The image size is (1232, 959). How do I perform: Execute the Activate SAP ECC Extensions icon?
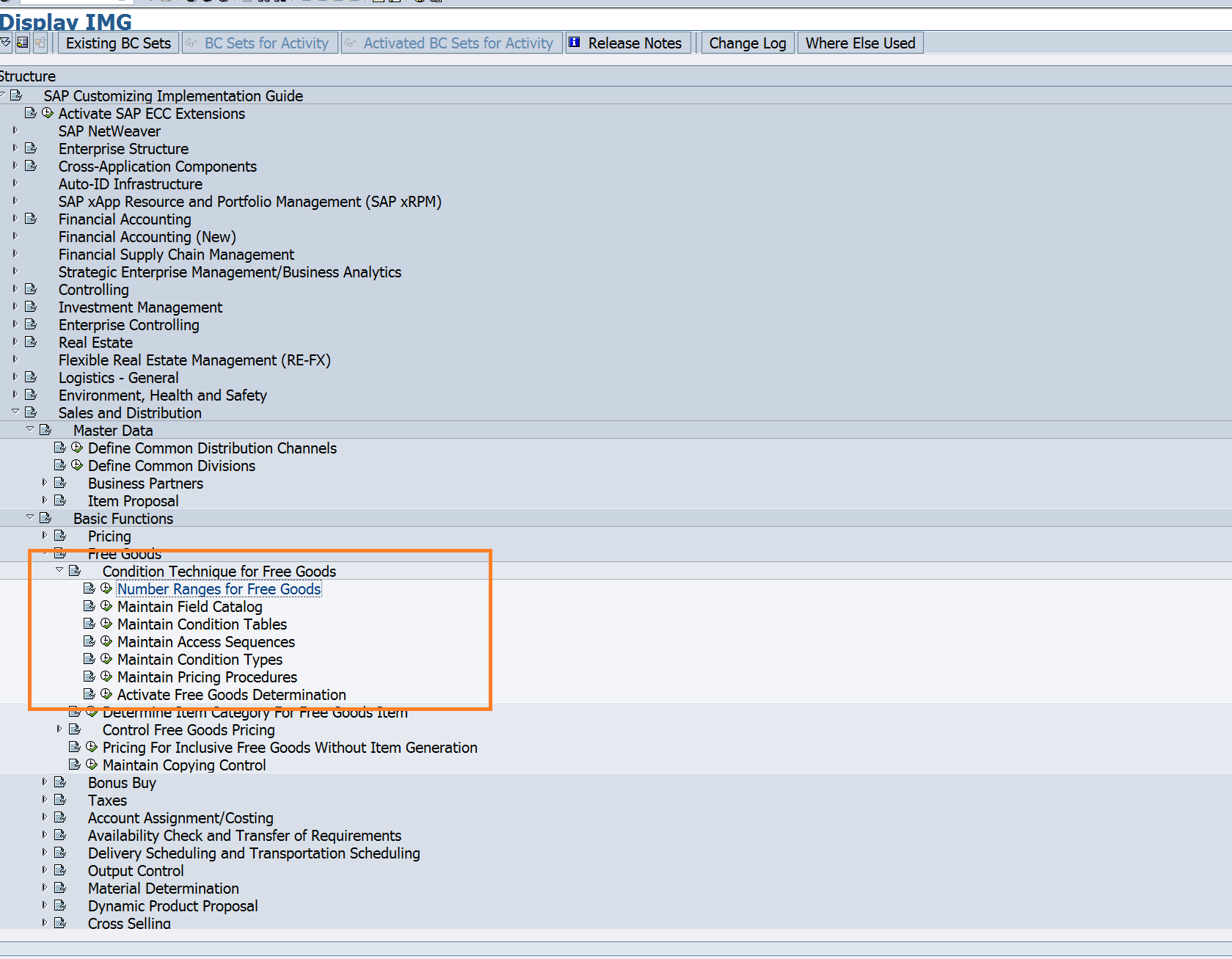48,113
